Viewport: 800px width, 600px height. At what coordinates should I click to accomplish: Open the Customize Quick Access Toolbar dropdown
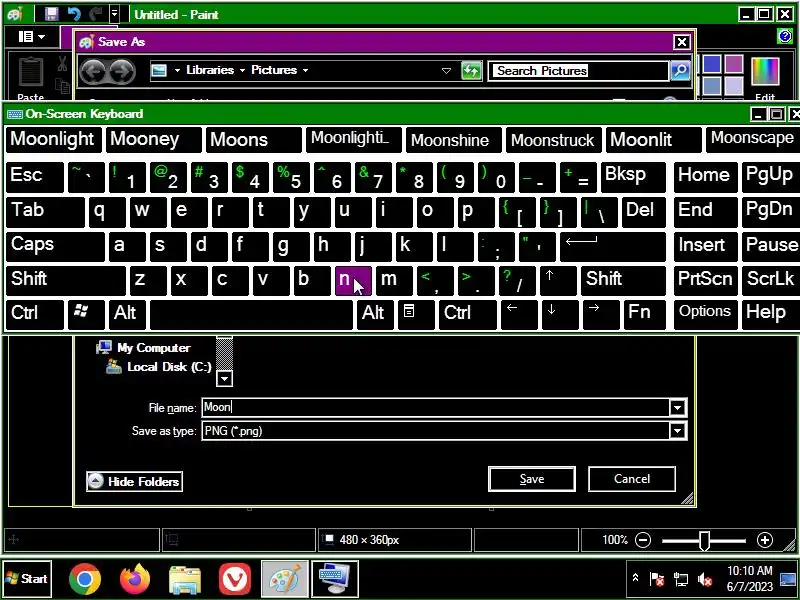click(115, 14)
